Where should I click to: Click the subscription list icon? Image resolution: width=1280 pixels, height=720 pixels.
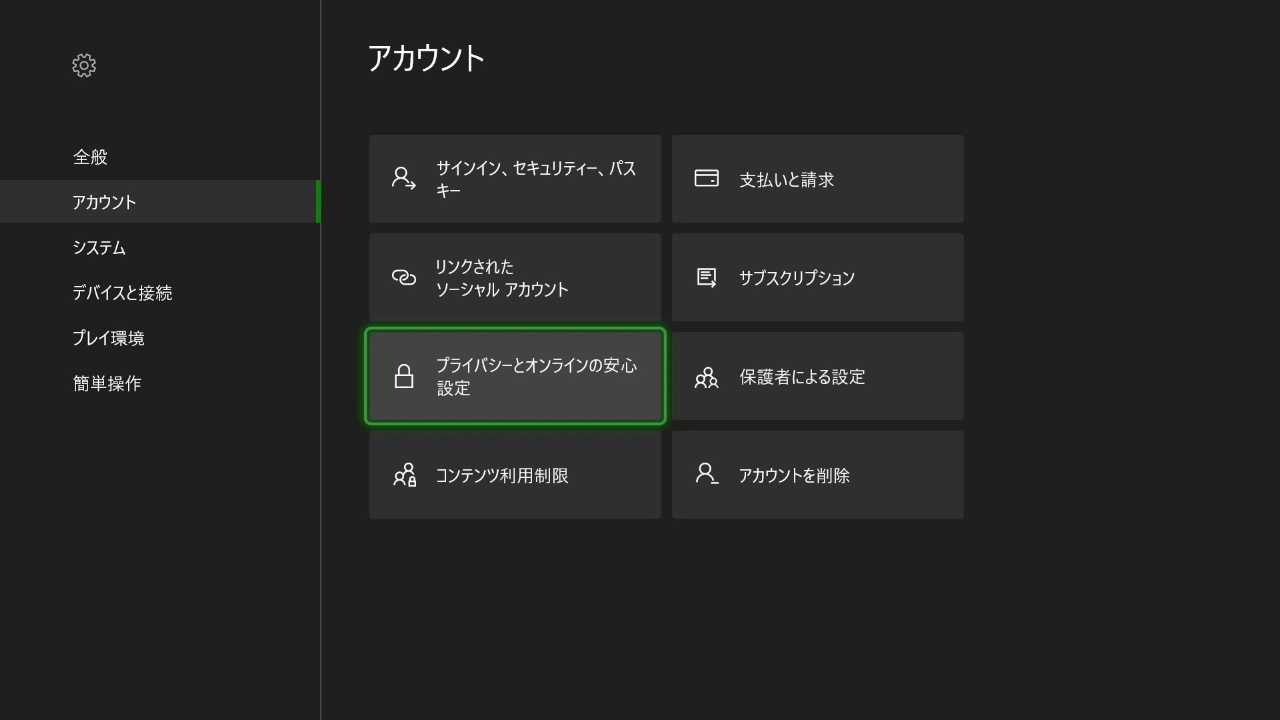coord(706,277)
